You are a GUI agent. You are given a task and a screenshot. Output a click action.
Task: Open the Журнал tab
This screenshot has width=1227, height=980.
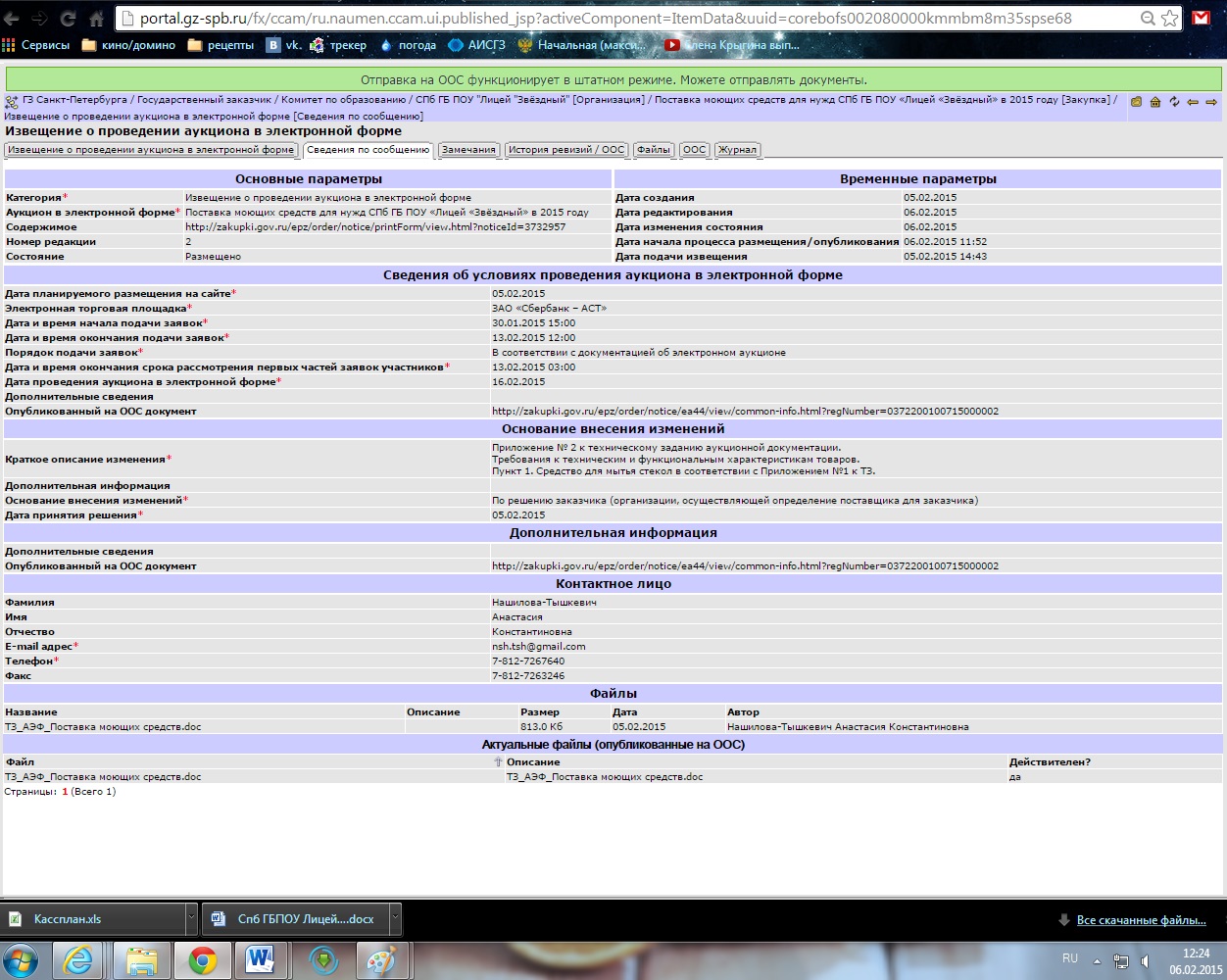(x=738, y=150)
